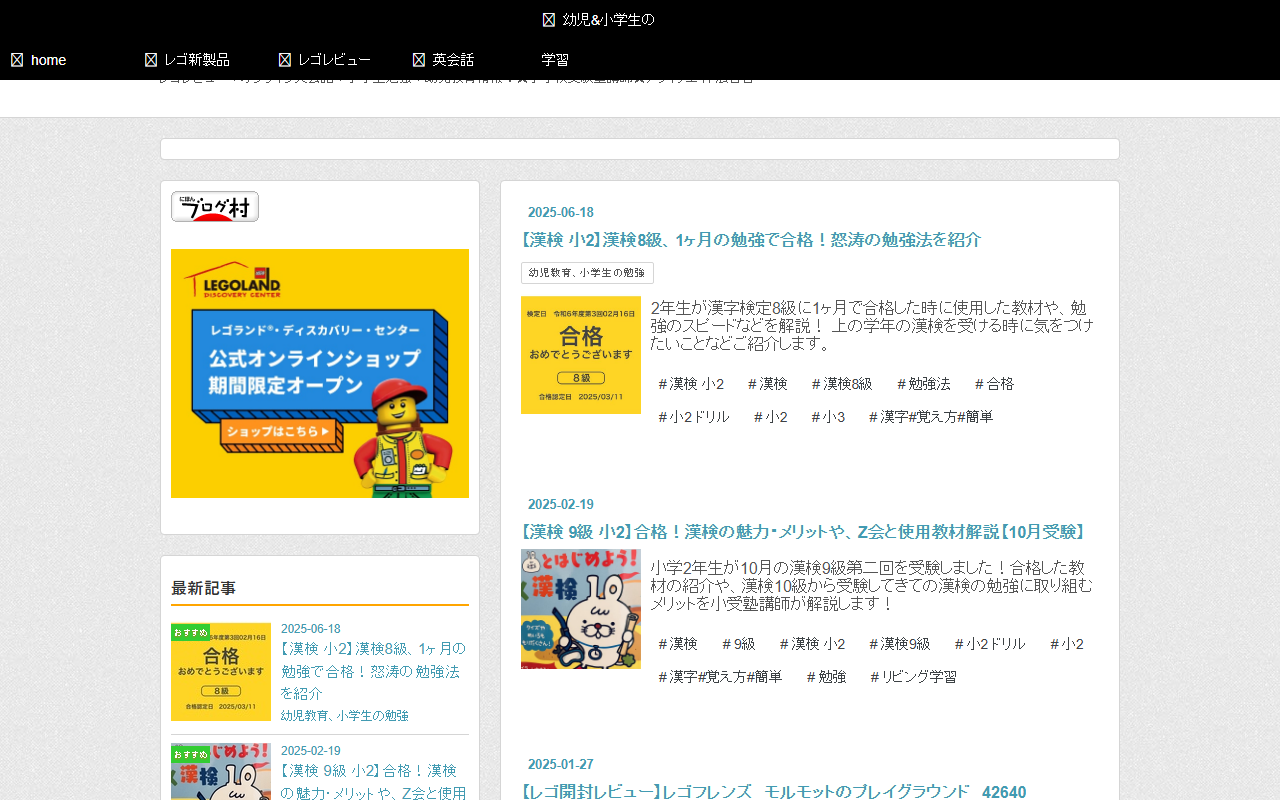This screenshot has width=1280, height=800.
Task: Click the icon beside 英会話 menu
Action: 419,60
